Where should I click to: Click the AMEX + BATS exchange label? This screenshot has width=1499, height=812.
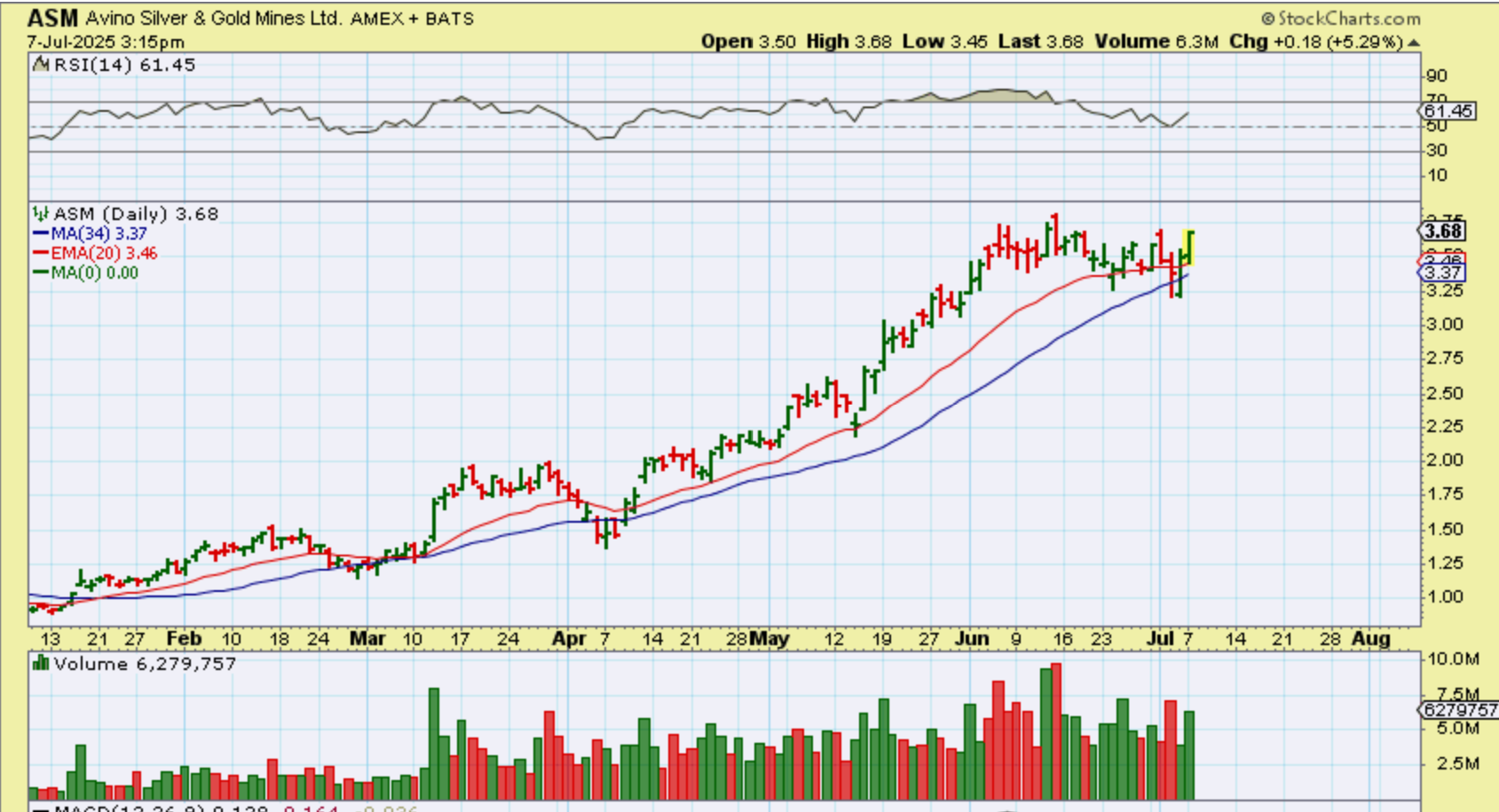point(413,19)
